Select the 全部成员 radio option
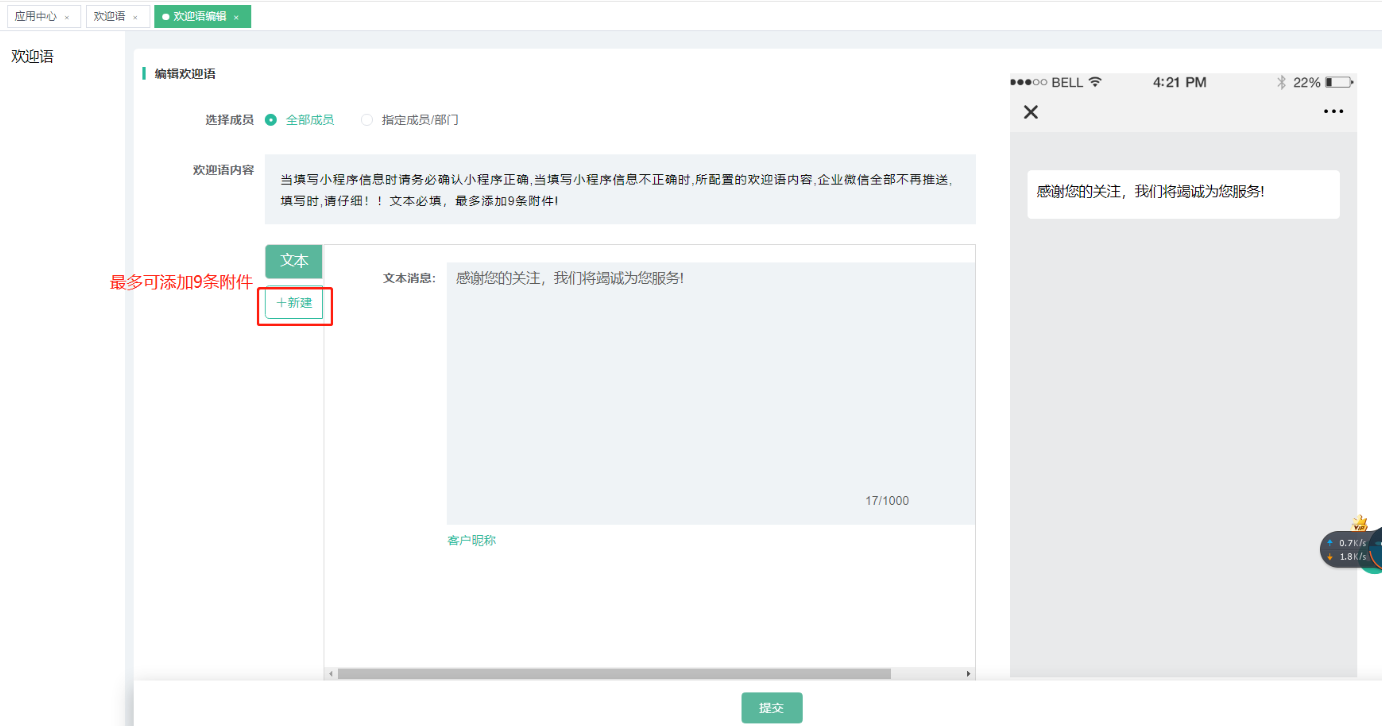Image resolution: width=1382 pixels, height=726 pixels. pos(271,120)
